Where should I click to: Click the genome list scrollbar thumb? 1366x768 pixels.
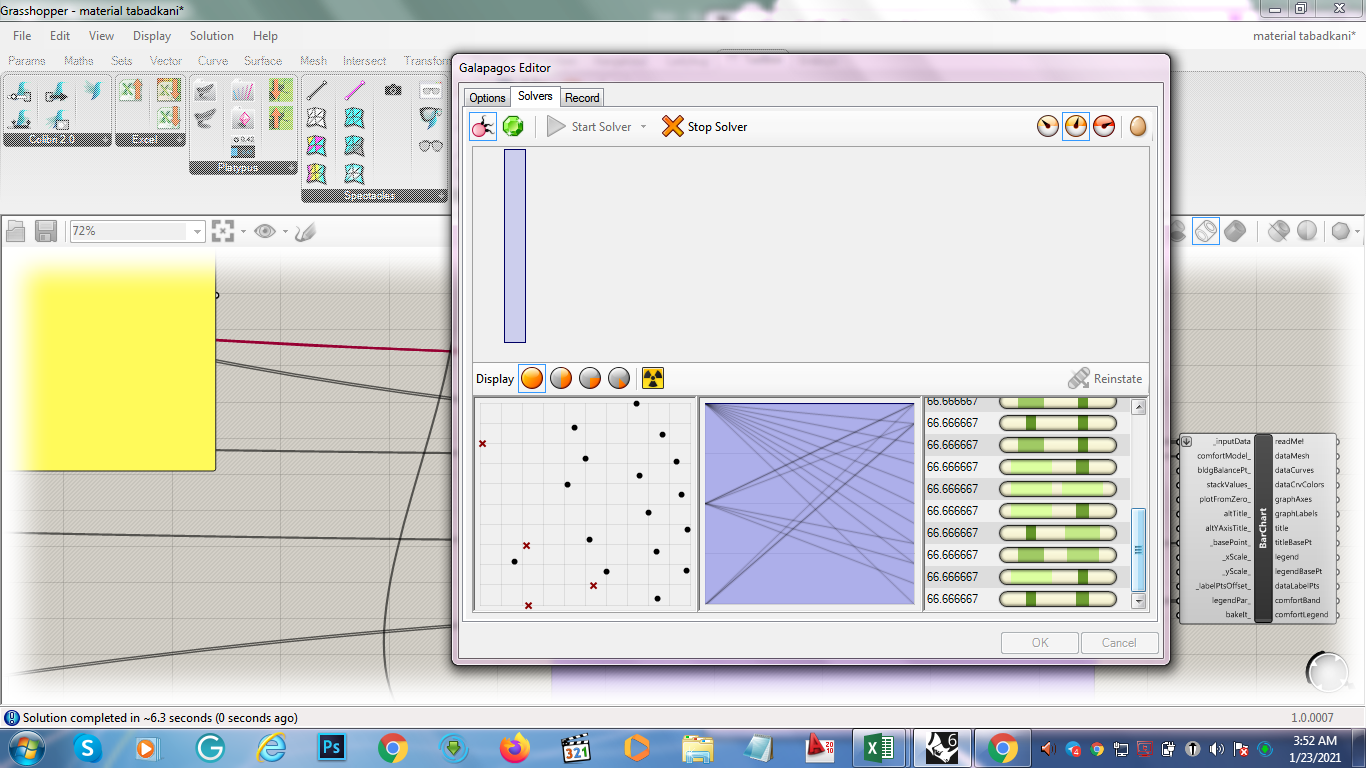tap(1138, 549)
